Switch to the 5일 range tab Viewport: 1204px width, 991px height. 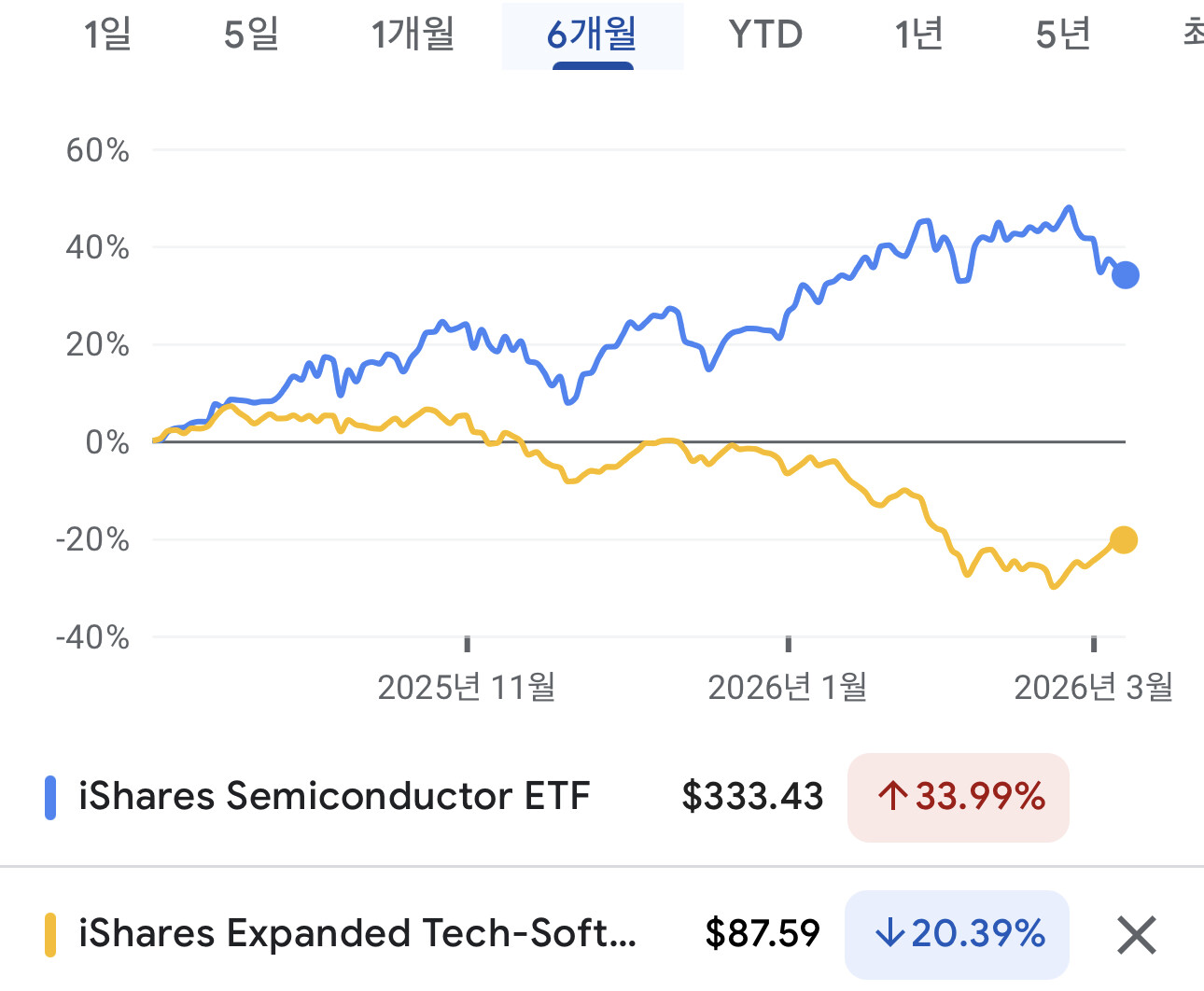tap(251, 35)
